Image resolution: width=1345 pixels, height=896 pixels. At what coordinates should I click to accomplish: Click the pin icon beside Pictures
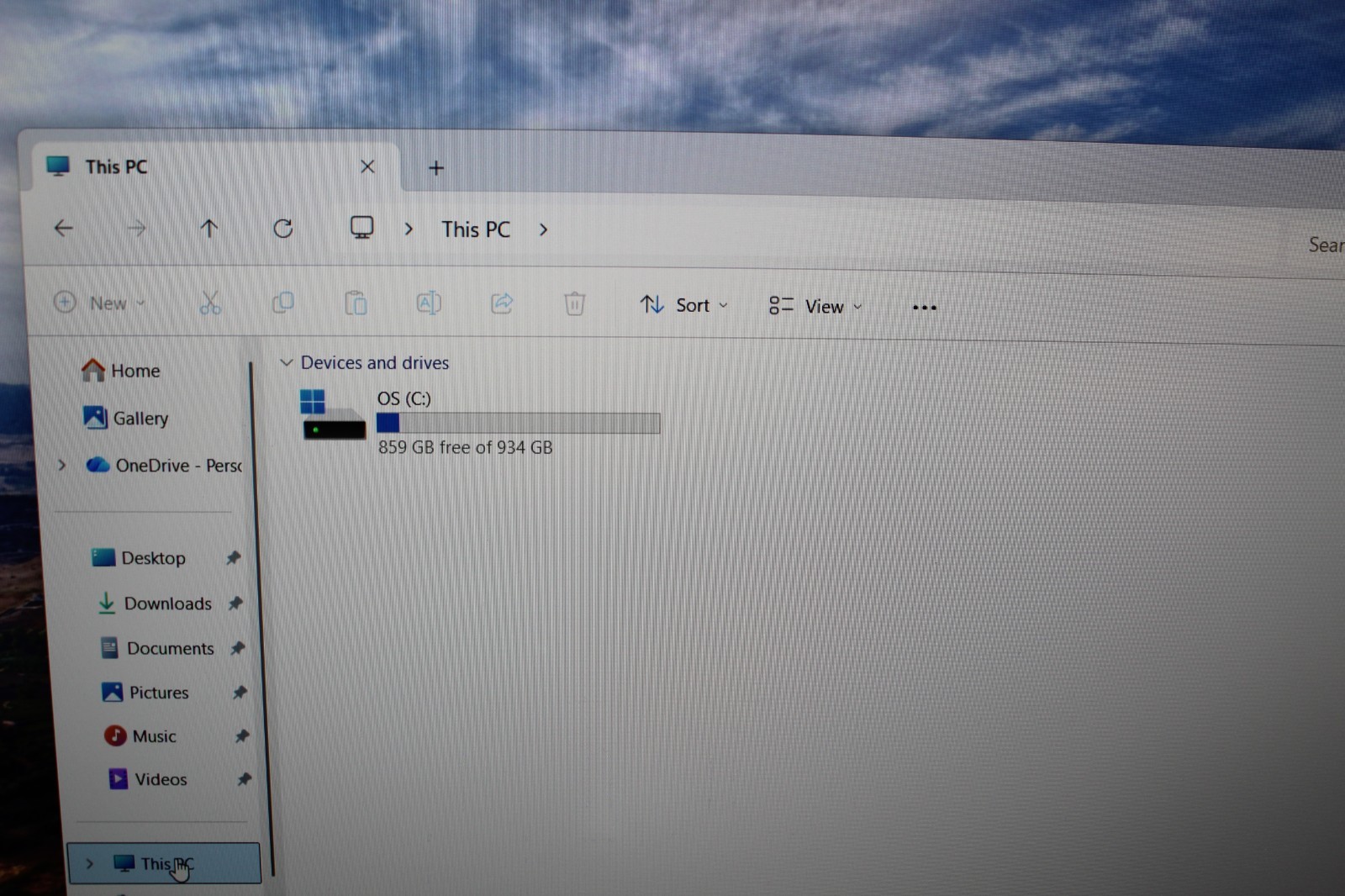240,693
